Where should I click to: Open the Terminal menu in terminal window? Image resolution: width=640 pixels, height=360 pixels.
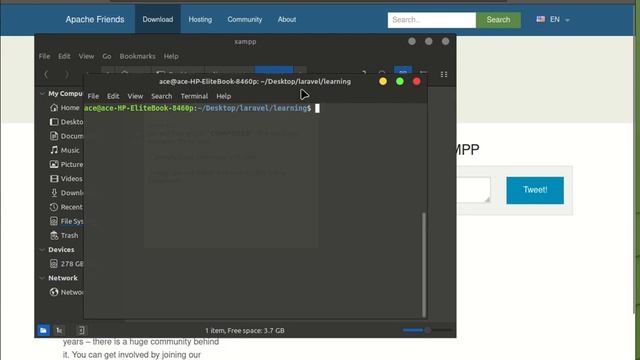[x=194, y=96]
